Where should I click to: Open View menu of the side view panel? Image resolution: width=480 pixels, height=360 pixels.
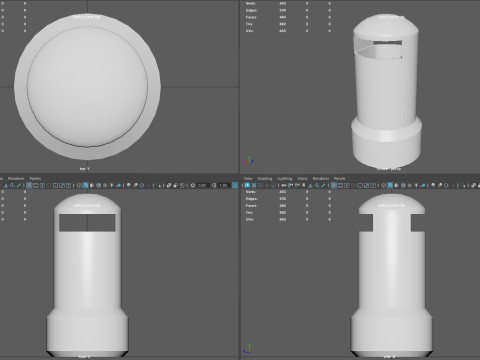pos(248,179)
